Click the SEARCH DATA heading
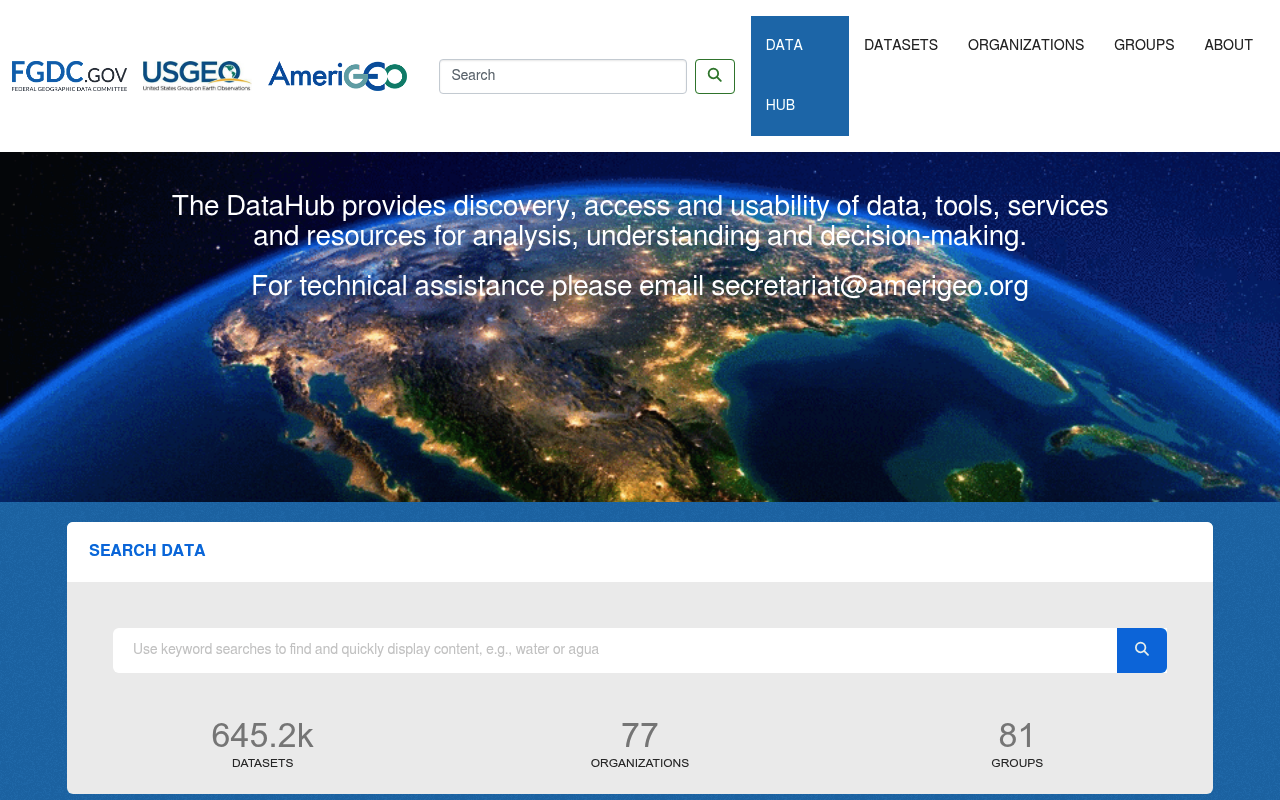 point(147,552)
